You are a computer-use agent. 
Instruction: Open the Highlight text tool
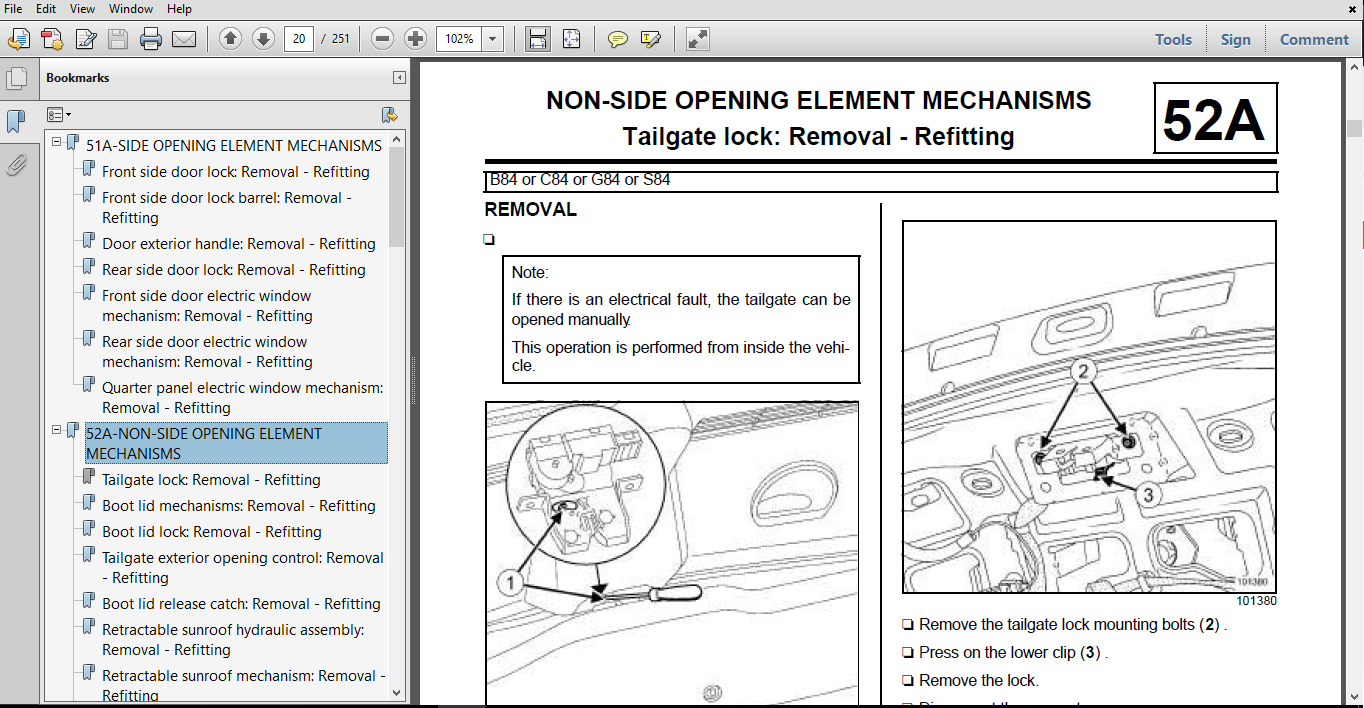click(x=650, y=39)
